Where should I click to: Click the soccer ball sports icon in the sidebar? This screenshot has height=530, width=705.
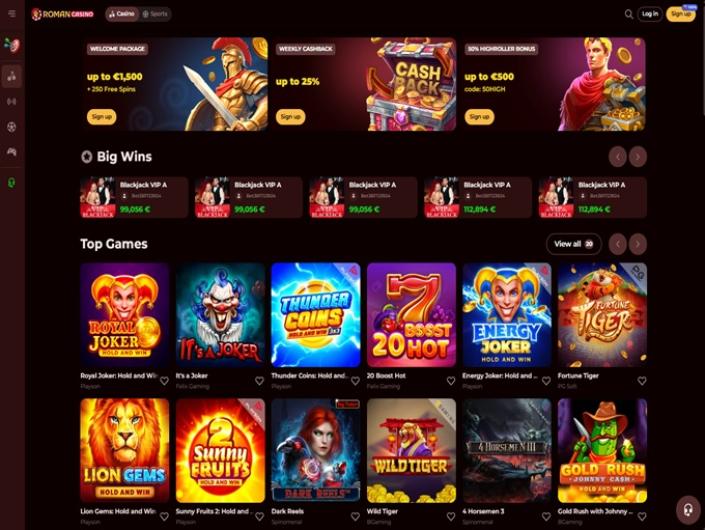point(12,127)
